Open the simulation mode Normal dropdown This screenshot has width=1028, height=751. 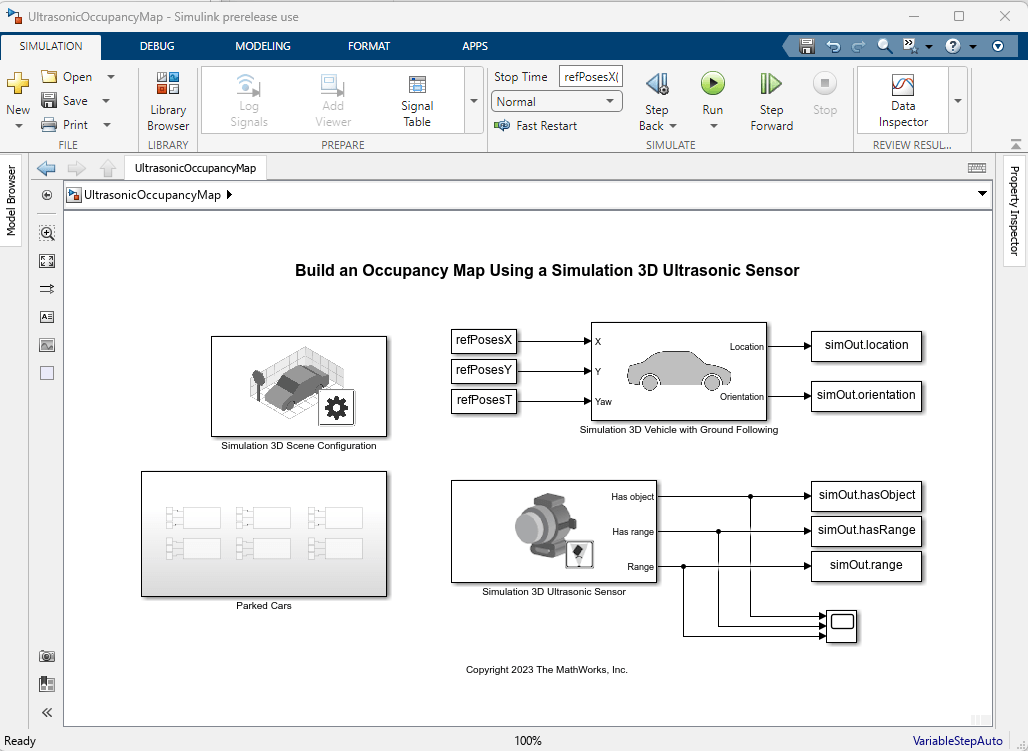click(x=557, y=102)
